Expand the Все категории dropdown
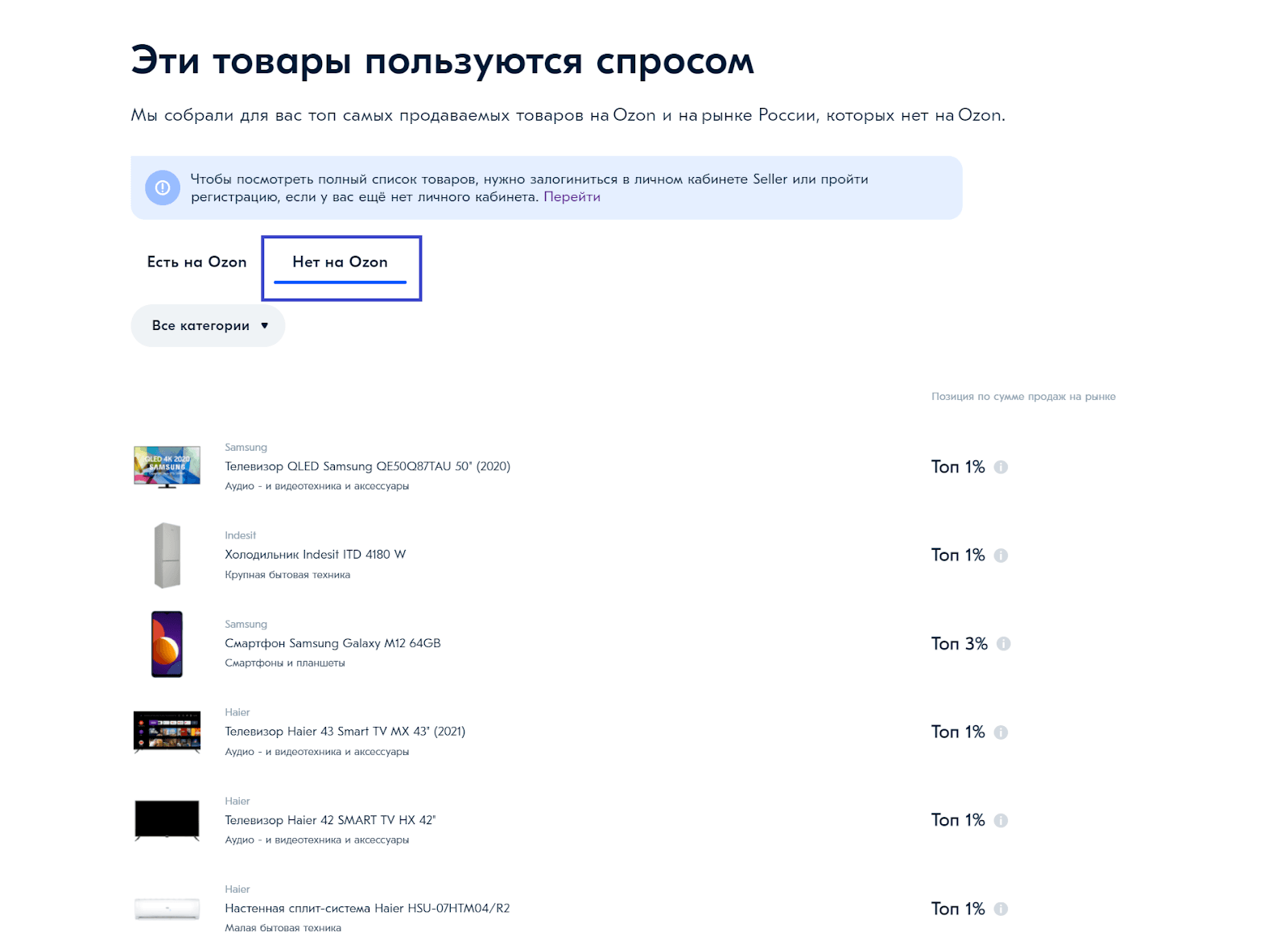This screenshot has height=949, width=1288. 208,325
